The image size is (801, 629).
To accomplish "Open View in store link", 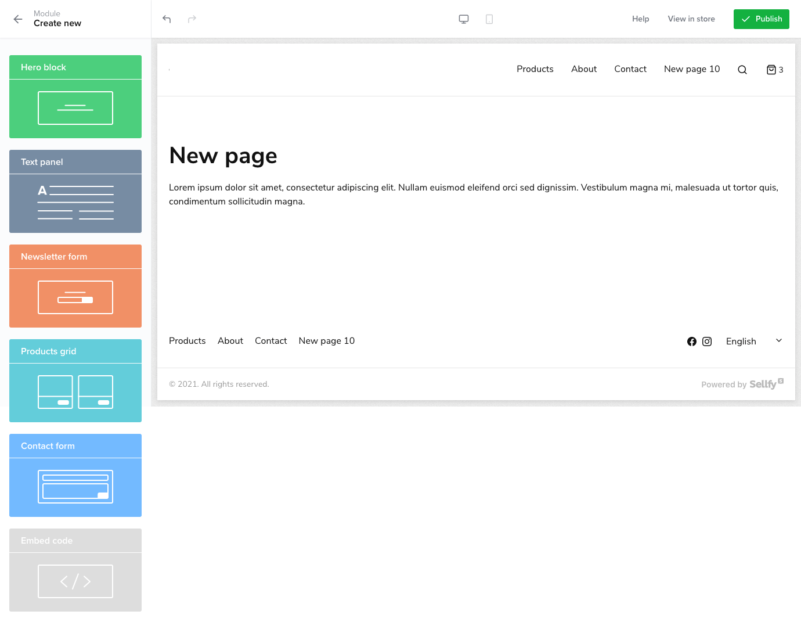I will [691, 19].
